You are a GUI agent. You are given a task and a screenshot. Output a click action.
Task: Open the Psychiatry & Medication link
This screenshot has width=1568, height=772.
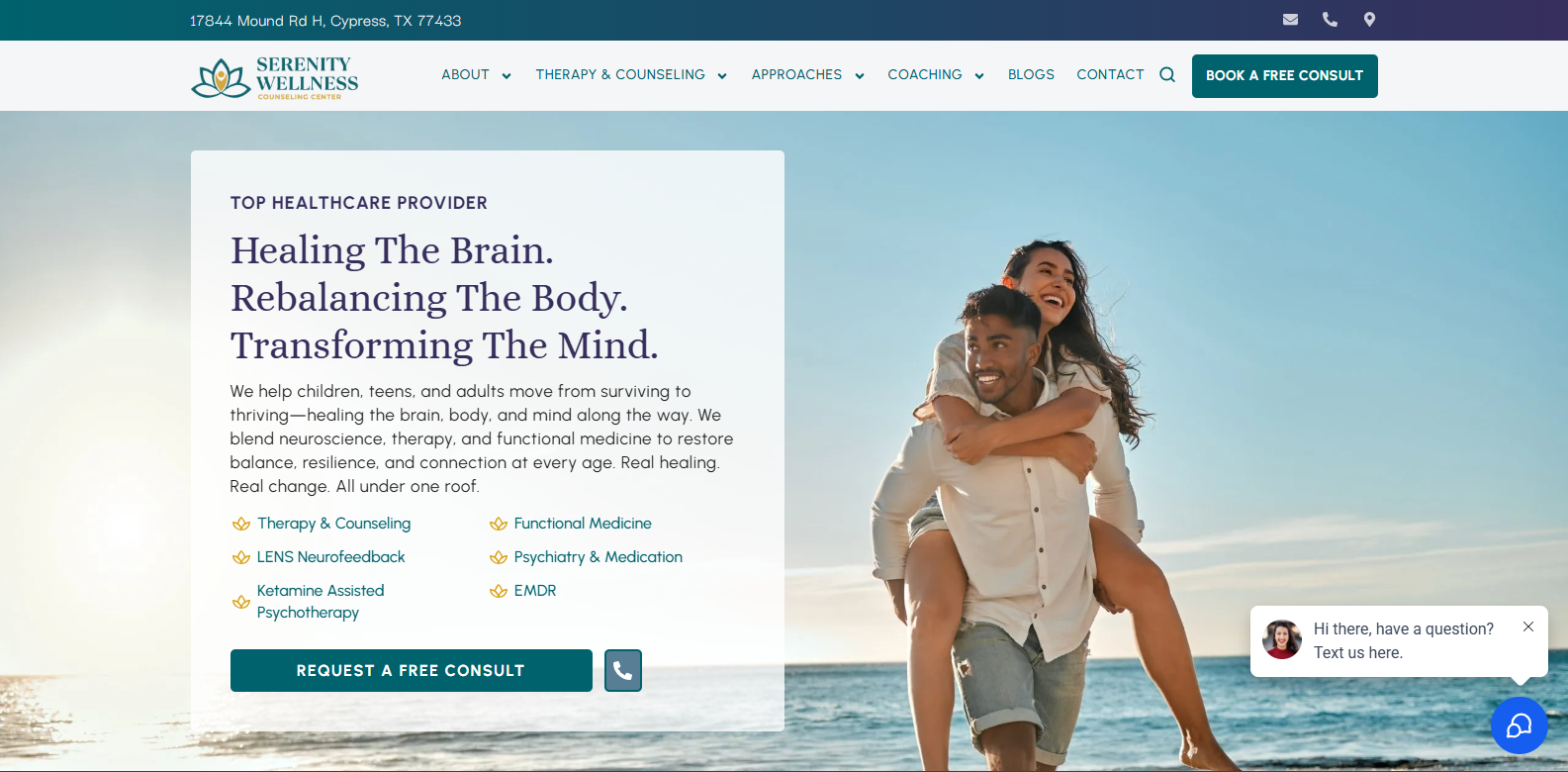coord(598,557)
